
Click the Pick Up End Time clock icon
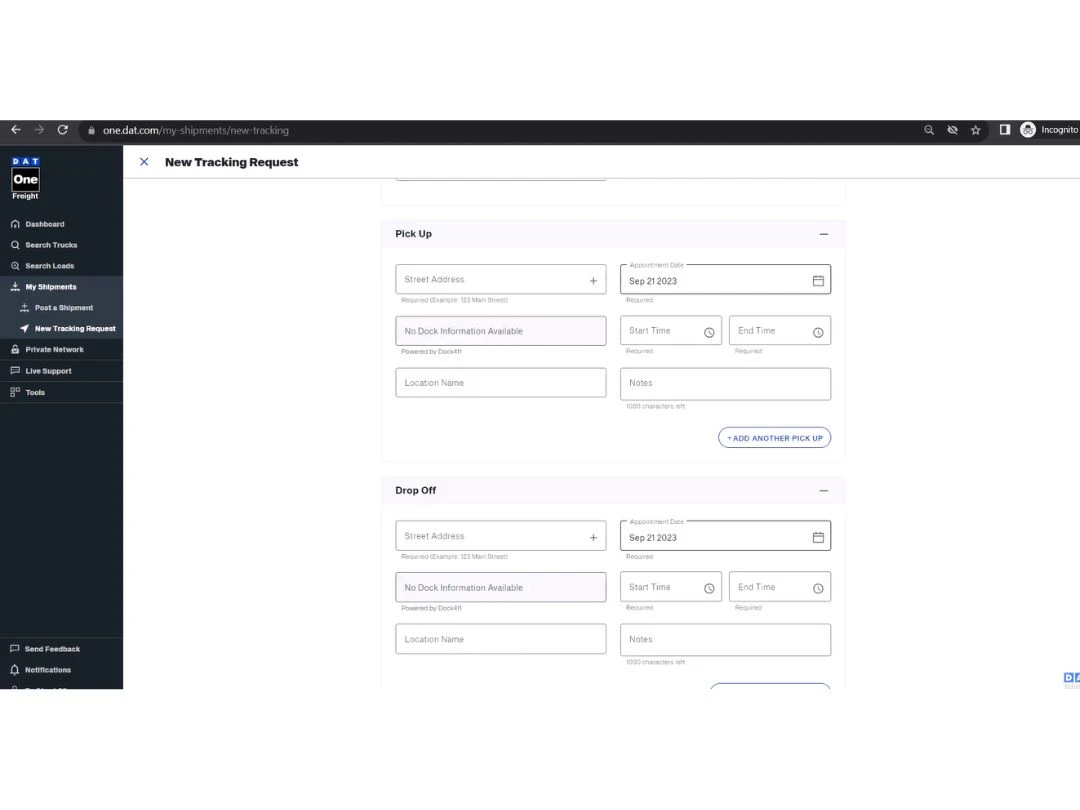pyautogui.click(x=817, y=332)
